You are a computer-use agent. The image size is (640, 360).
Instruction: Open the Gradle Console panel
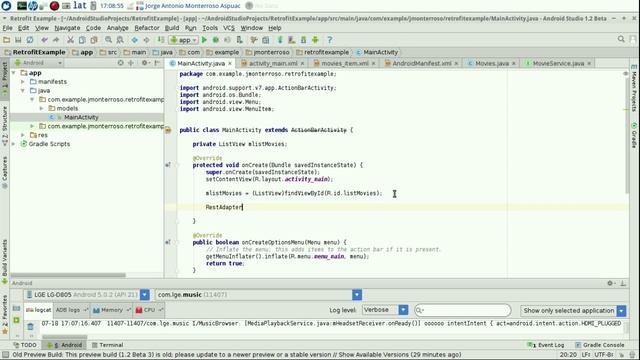(x=600, y=345)
